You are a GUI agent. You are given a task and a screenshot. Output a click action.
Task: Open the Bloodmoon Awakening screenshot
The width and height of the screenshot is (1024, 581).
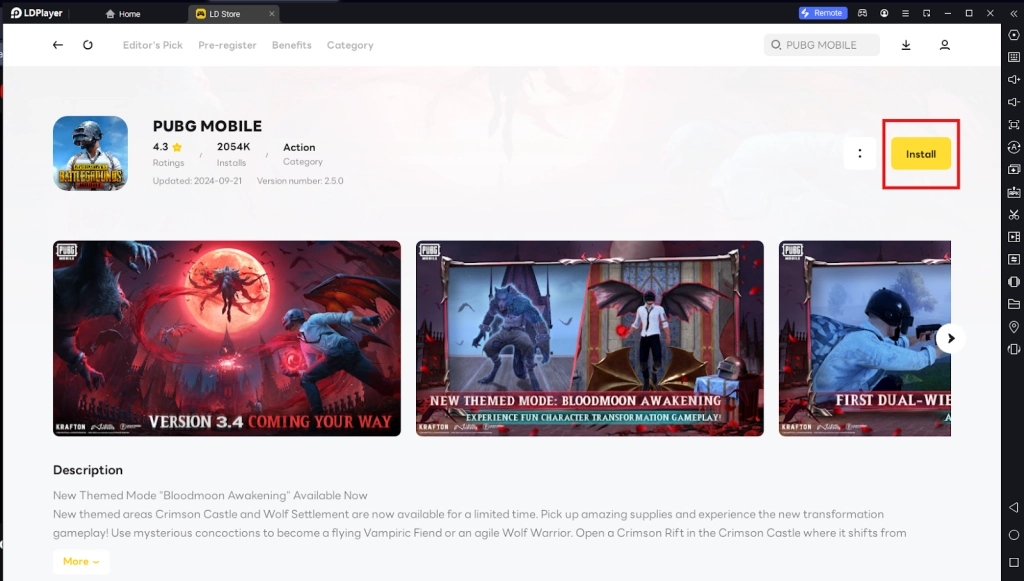[590, 338]
